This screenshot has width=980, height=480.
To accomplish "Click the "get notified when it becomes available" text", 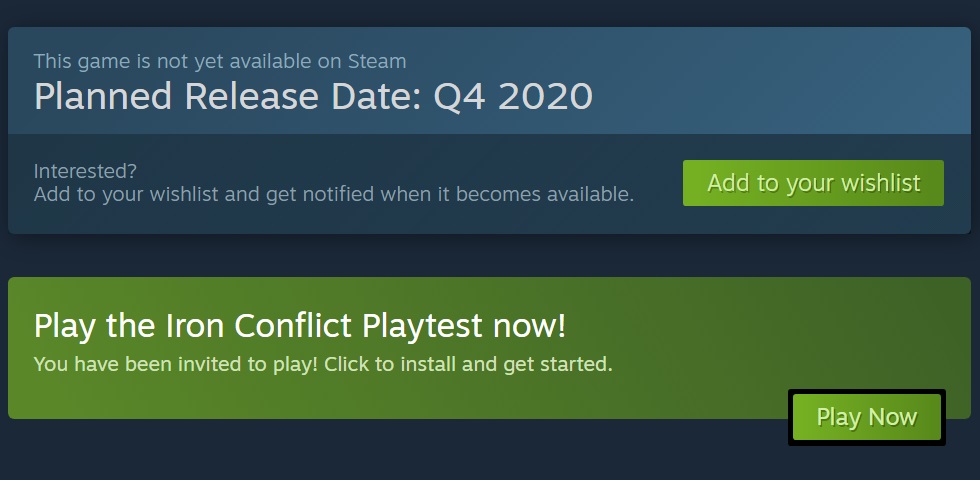I will (x=449, y=194).
